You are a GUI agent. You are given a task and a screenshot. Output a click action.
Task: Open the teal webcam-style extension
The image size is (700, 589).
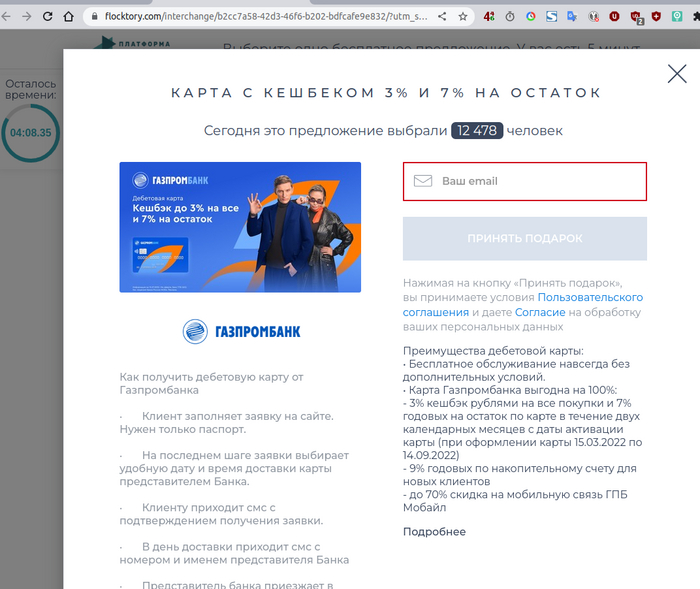(677, 17)
